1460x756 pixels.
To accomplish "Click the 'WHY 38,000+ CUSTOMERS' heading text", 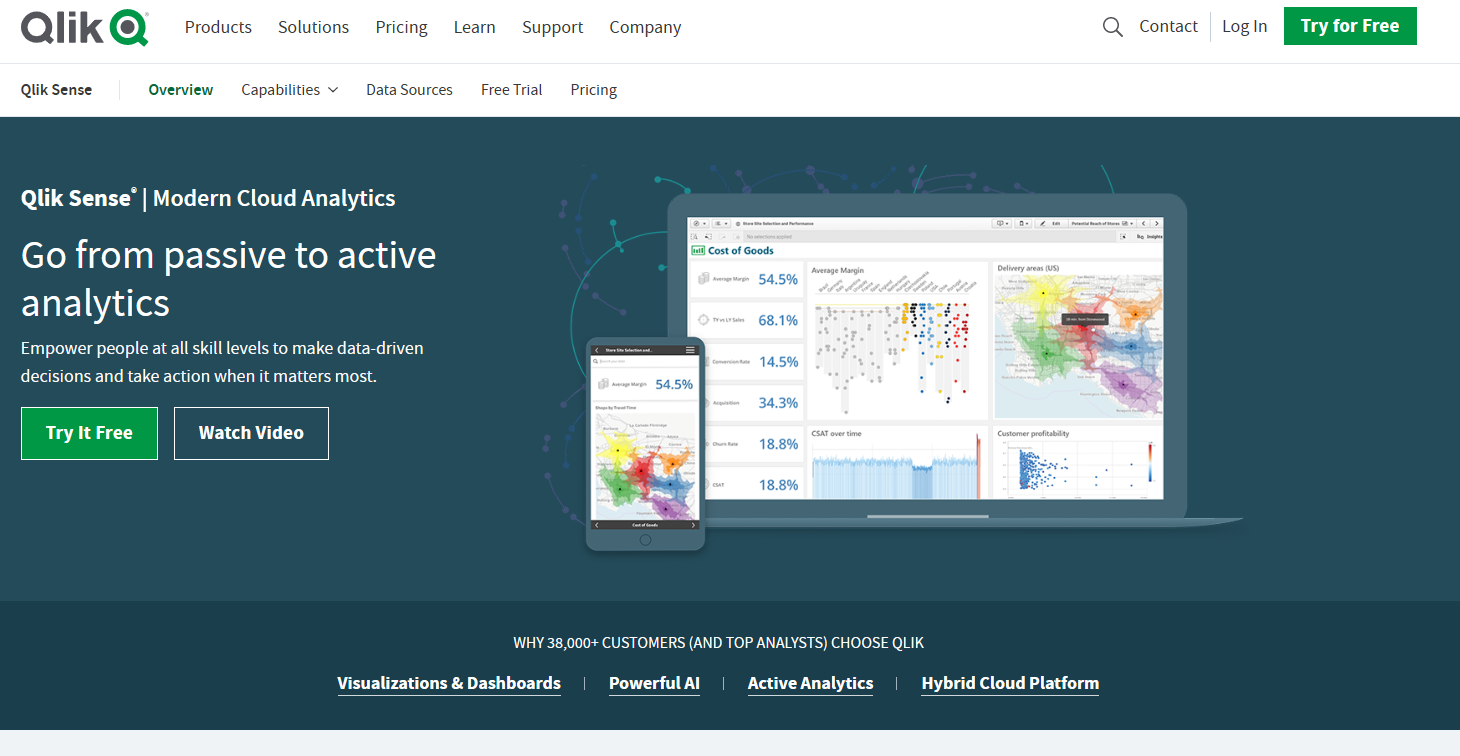I will (x=719, y=643).
